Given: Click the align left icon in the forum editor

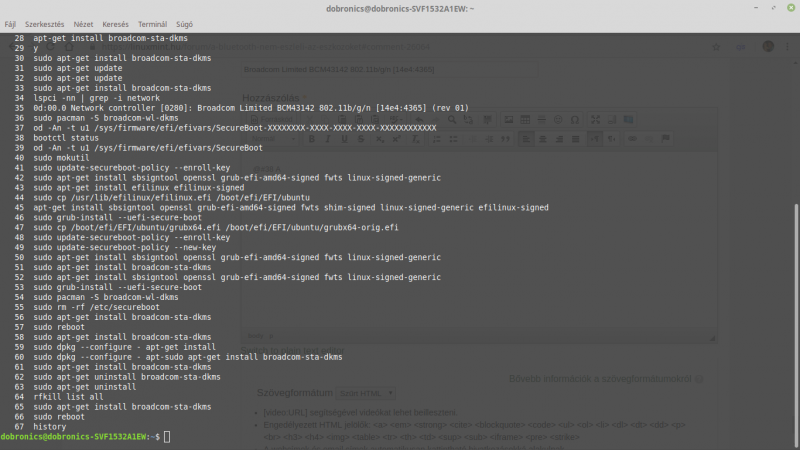Looking at the screenshot, I should point(526,139).
